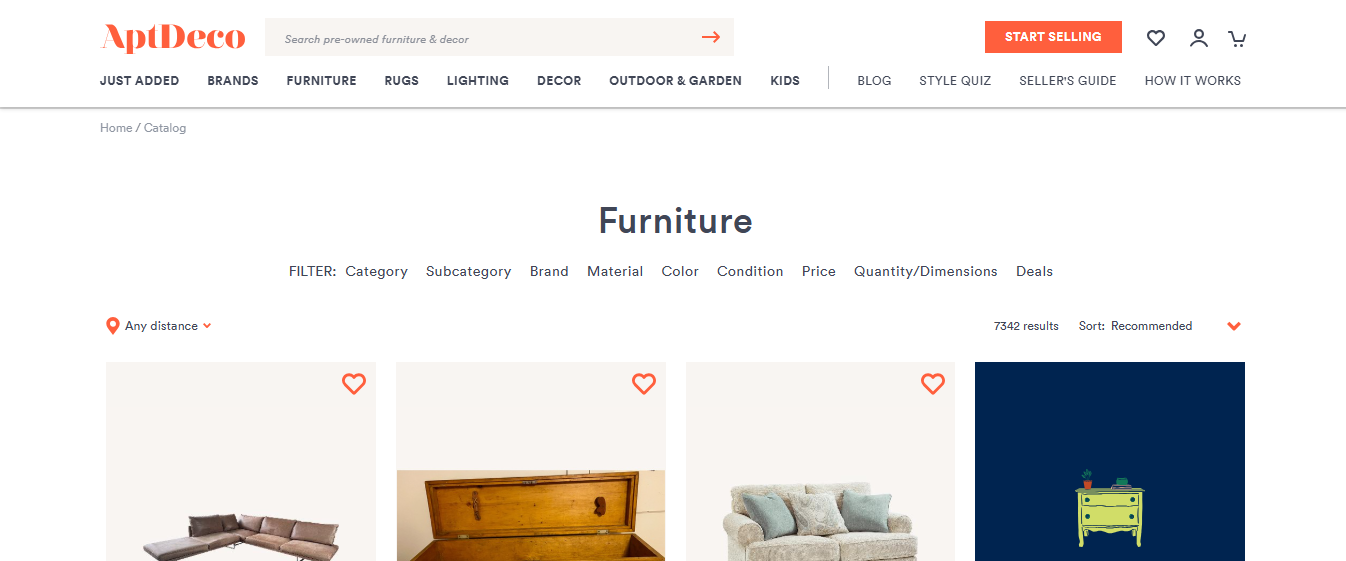Viewport: 1346px width, 561px height.
Task: Open the user account icon
Action: coord(1198,38)
